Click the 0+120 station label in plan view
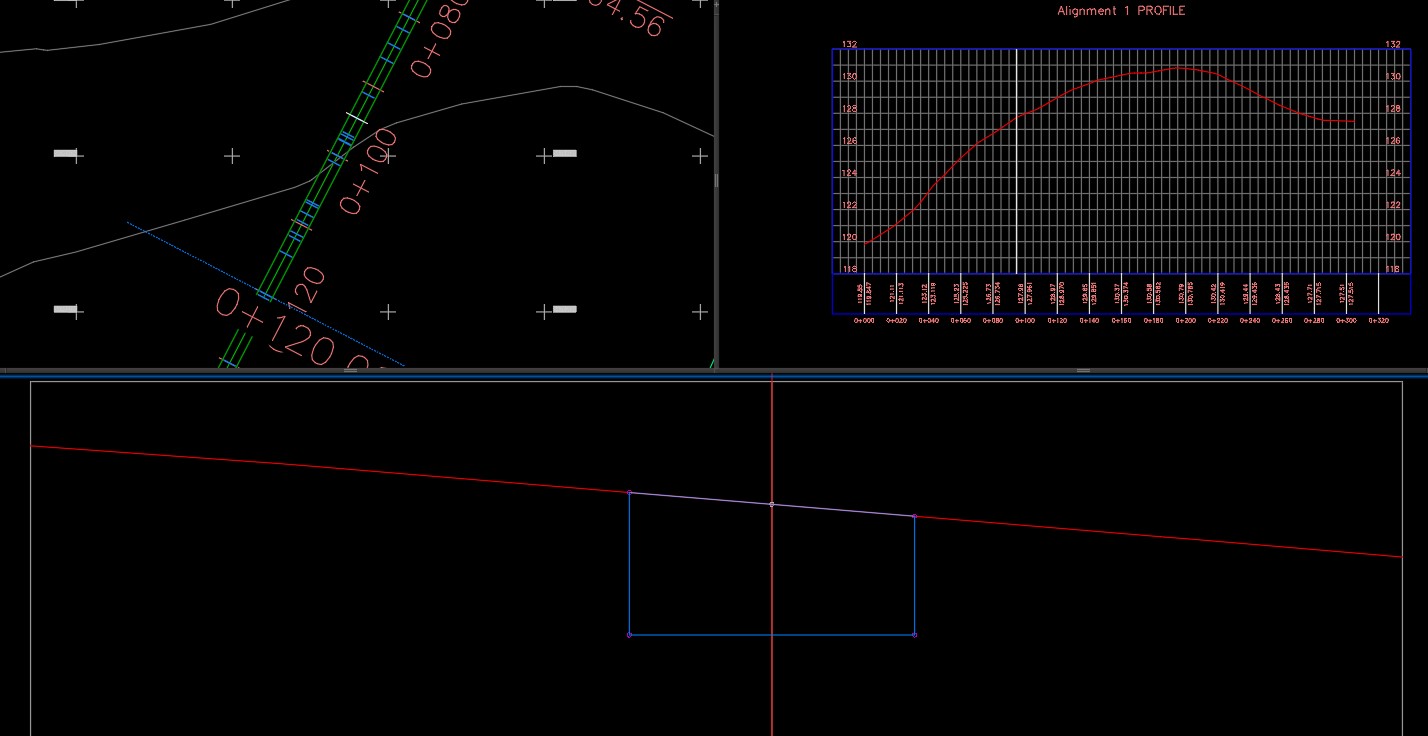This screenshot has height=736, width=1428. tap(273, 327)
